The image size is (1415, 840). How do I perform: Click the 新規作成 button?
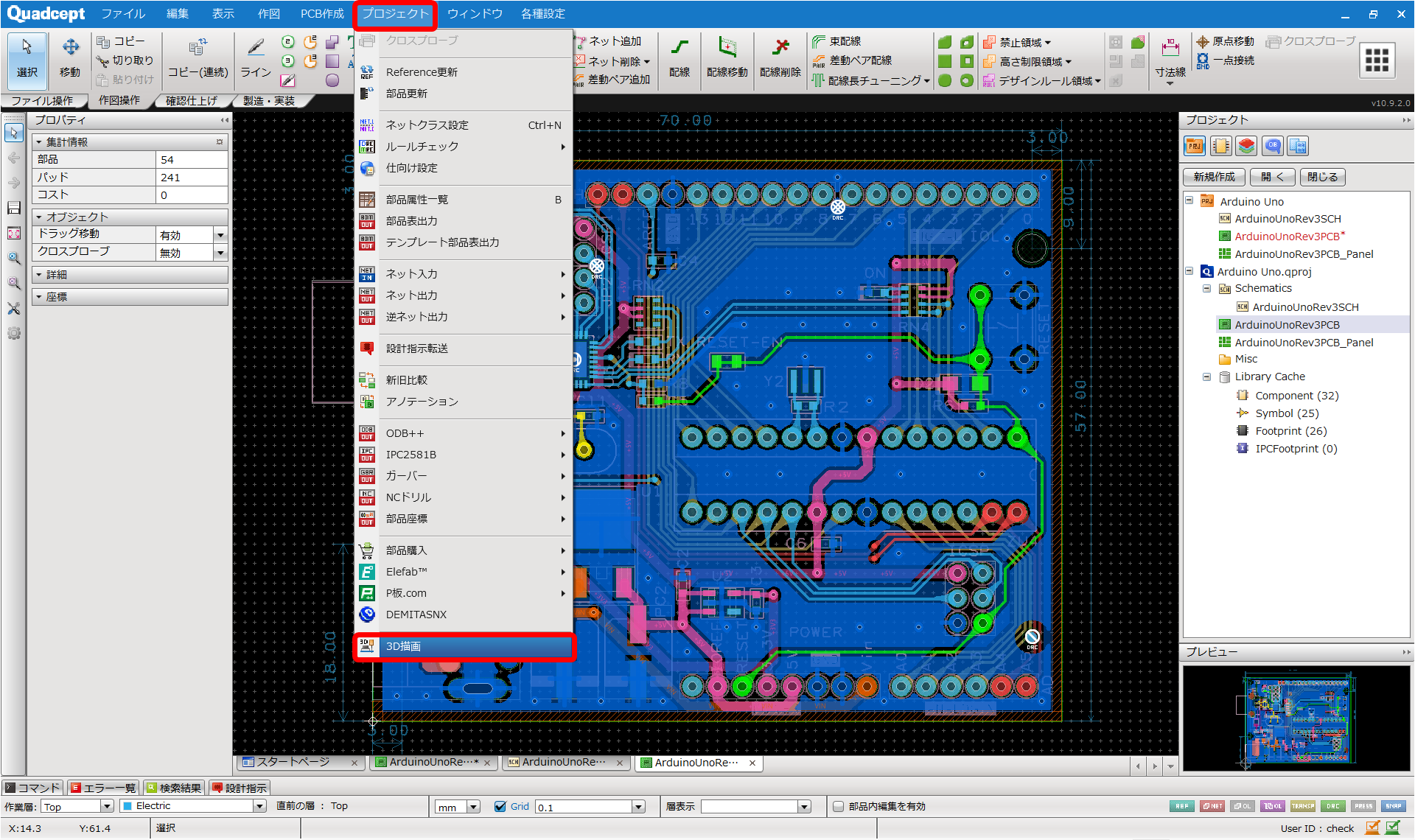pyautogui.click(x=1214, y=177)
